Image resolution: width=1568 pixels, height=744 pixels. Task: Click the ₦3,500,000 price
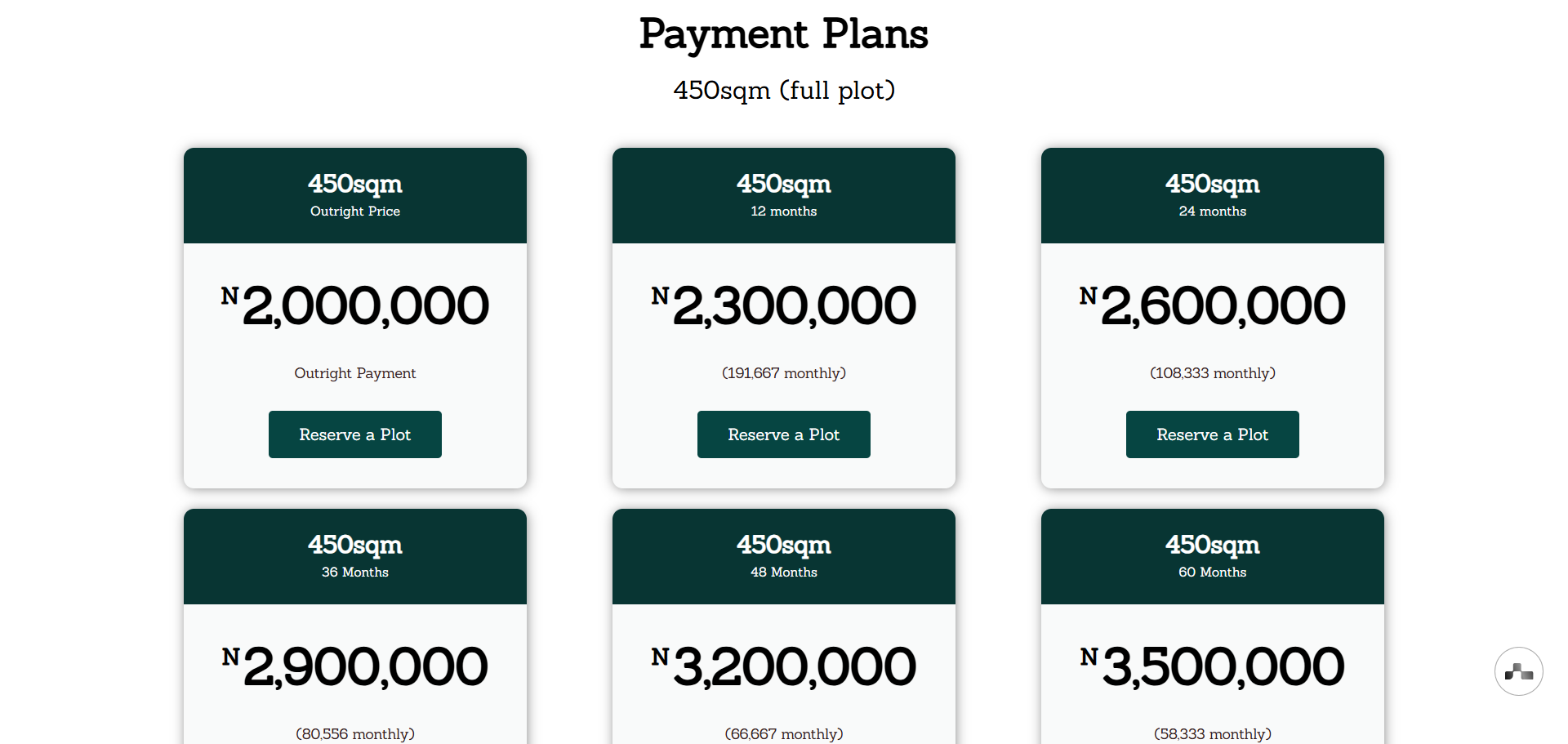point(1212,666)
